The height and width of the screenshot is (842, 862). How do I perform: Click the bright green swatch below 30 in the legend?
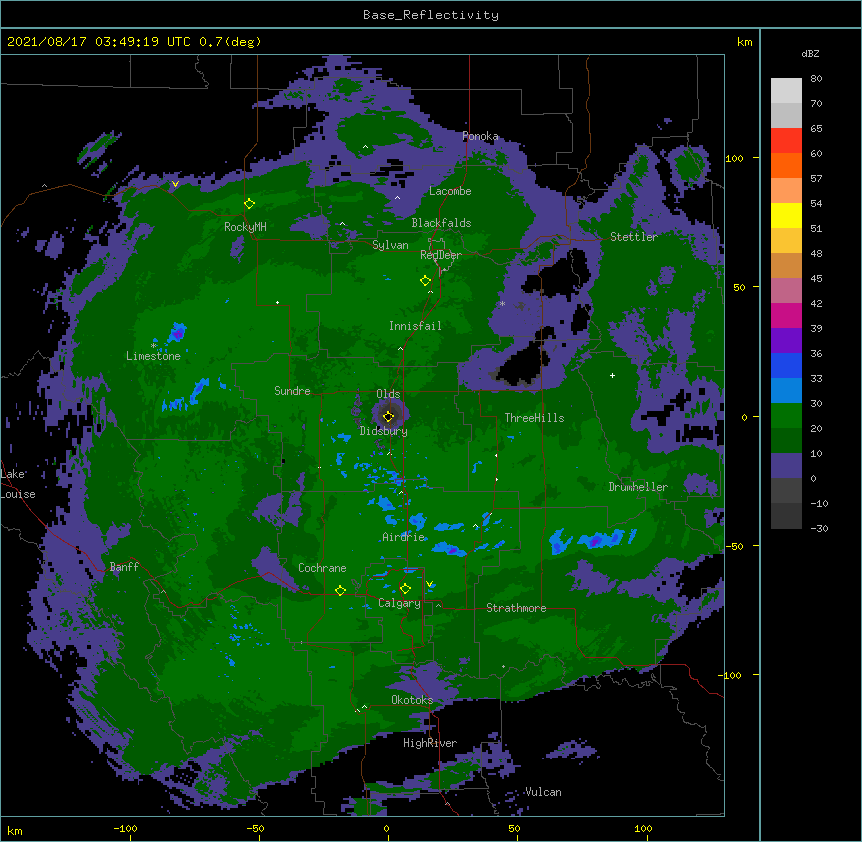click(x=786, y=416)
